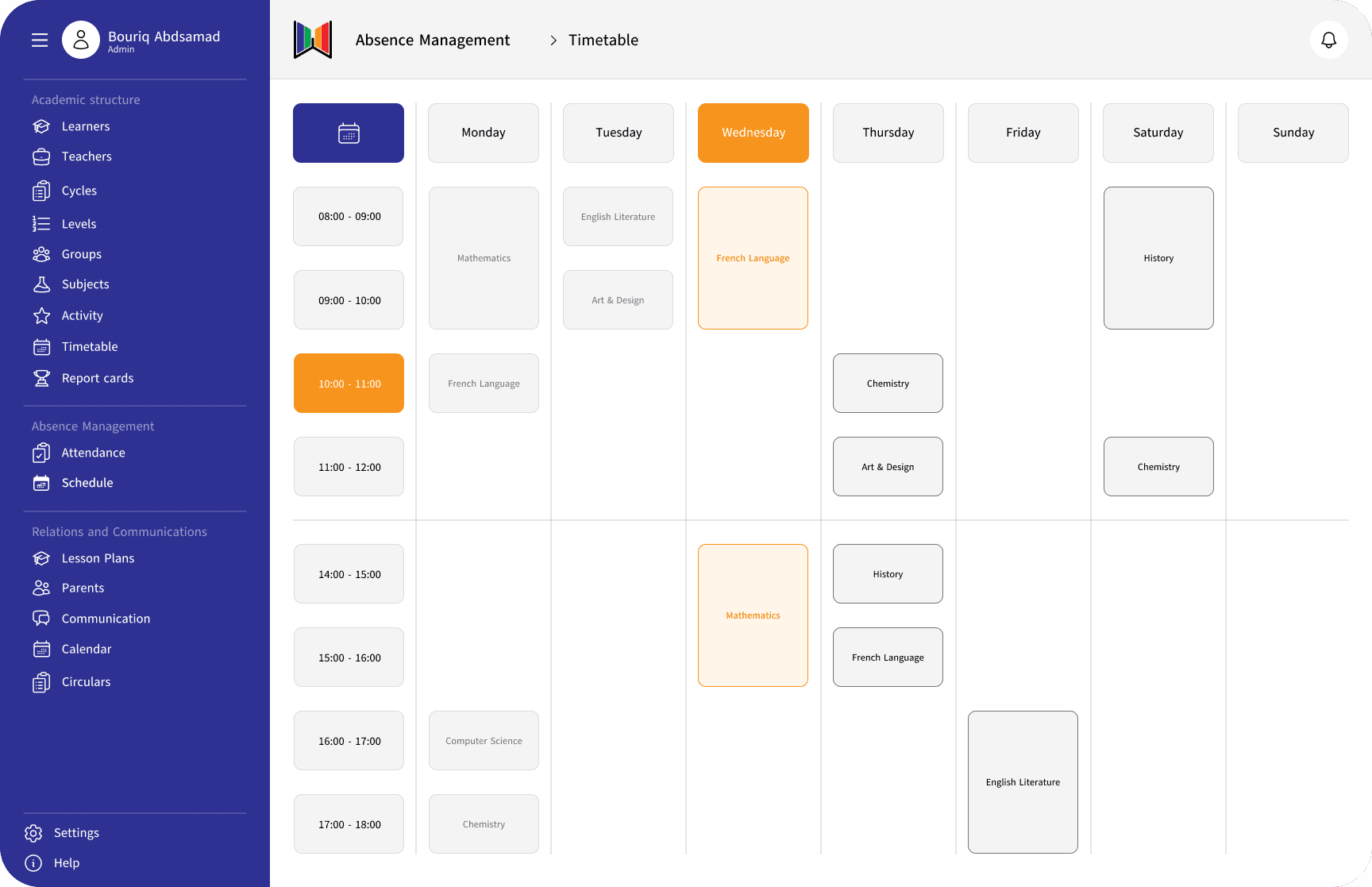
Task: Select the 10:00 - 11:00 time slot
Action: (349, 384)
